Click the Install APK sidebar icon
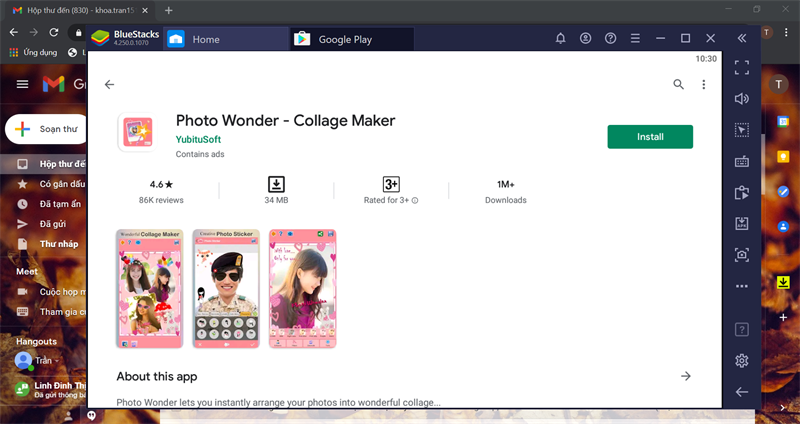This screenshot has height=424, width=800. (742, 223)
